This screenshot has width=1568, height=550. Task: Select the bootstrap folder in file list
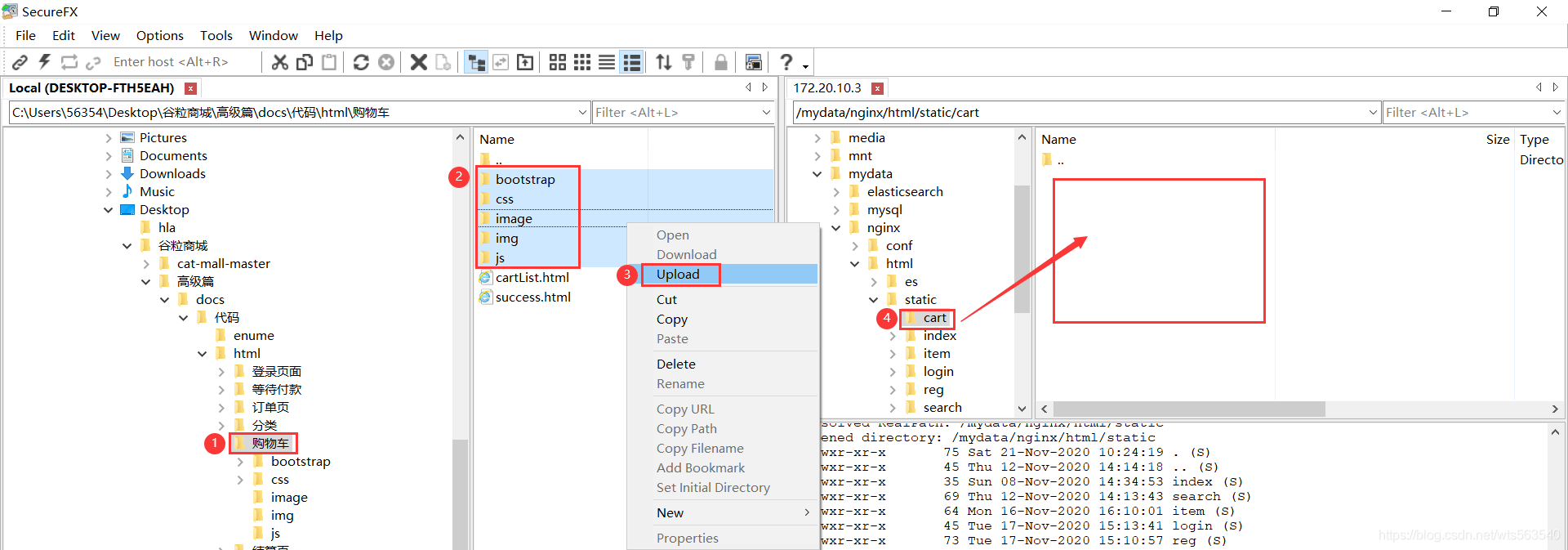(524, 180)
